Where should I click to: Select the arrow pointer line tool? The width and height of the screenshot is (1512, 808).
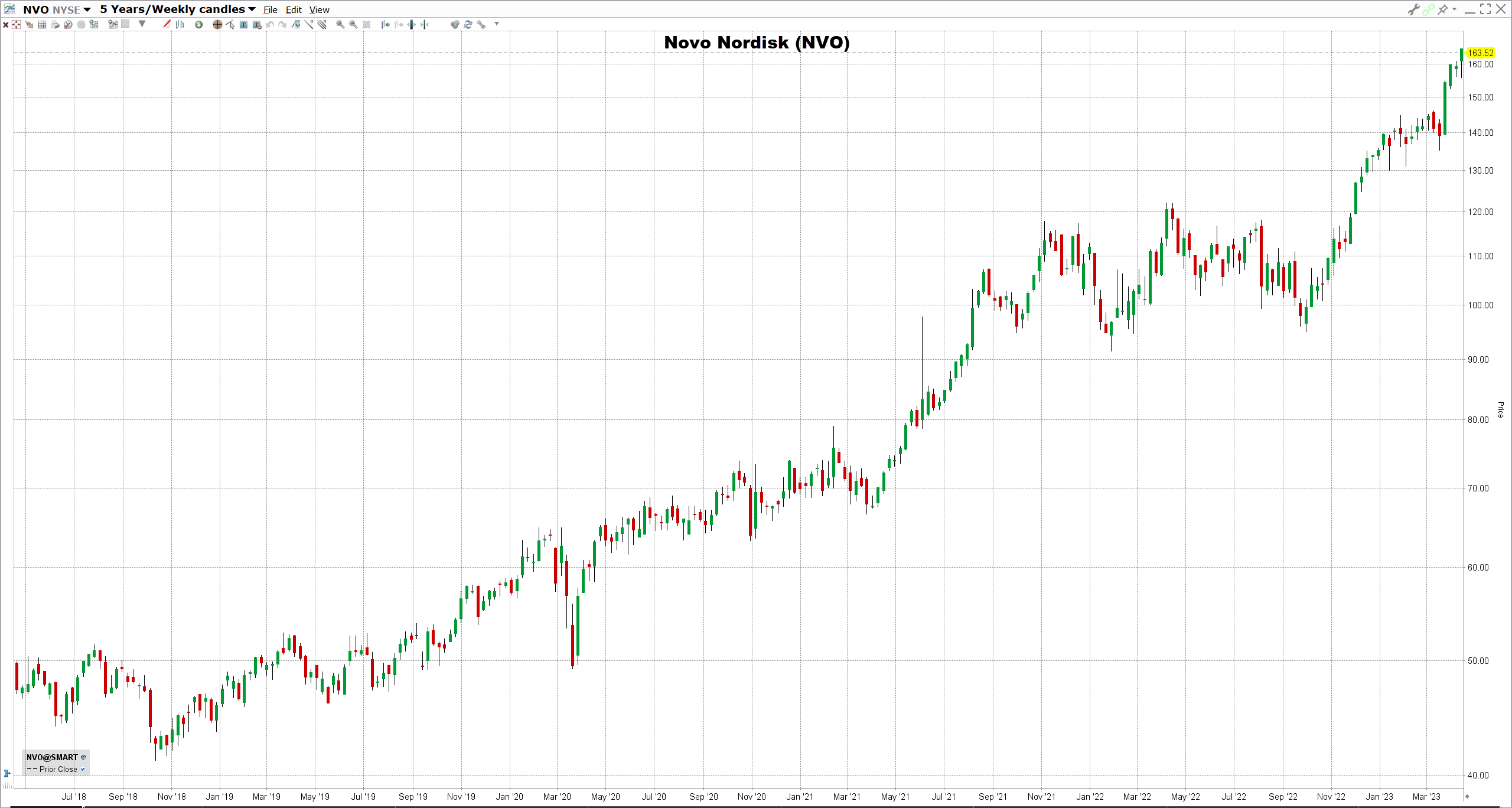230,24
